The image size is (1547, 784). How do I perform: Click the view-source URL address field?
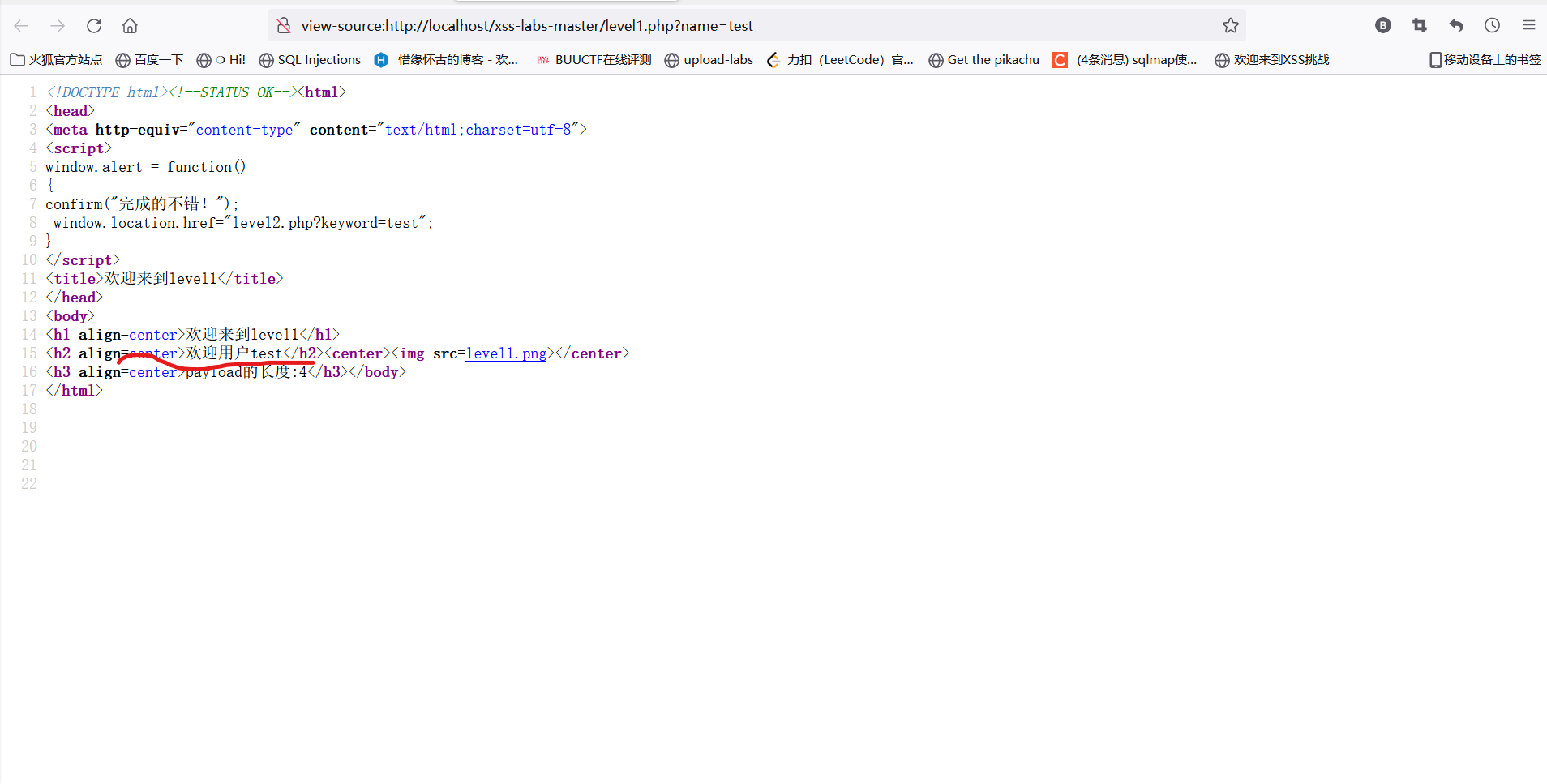[730, 26]
